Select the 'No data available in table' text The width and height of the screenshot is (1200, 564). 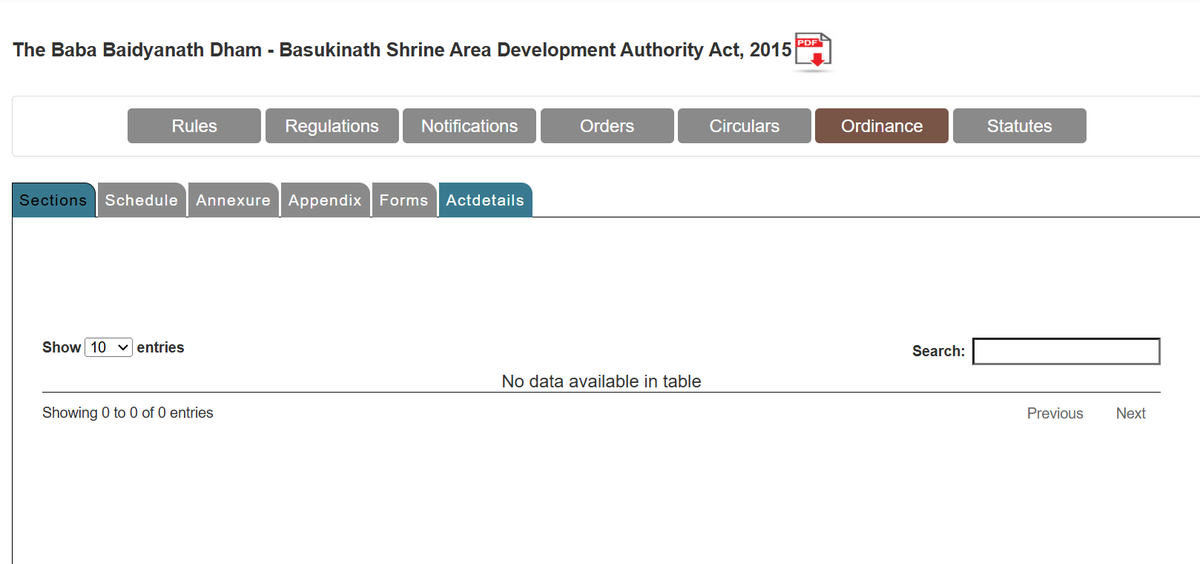tap(601, 381)
